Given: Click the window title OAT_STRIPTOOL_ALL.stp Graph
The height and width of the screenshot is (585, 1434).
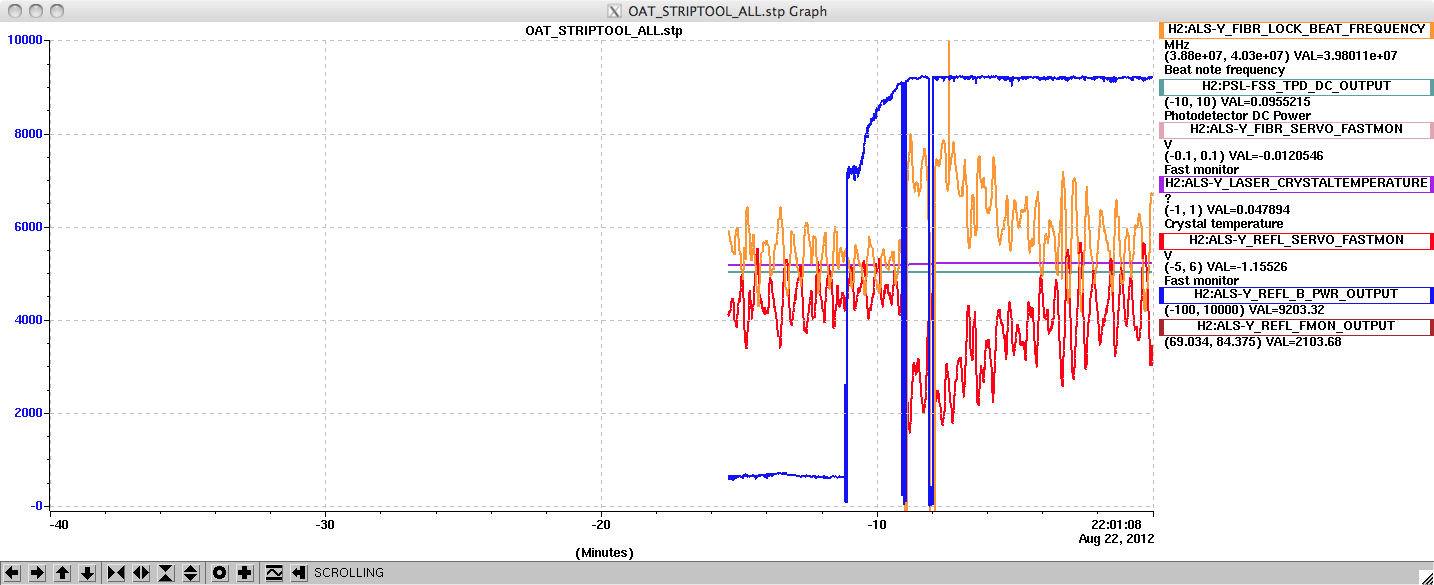Looking at the screenshot, I should [x=727, y=11].
